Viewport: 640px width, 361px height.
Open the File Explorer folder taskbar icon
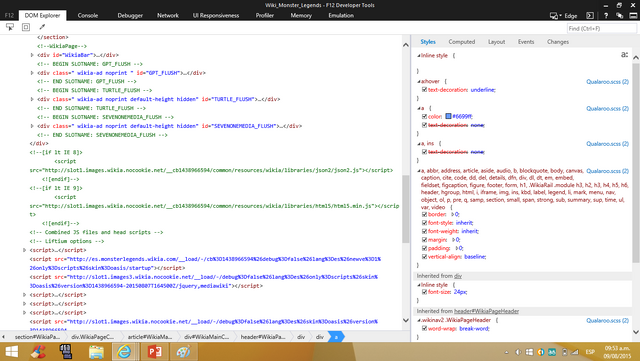coord(96,352)
